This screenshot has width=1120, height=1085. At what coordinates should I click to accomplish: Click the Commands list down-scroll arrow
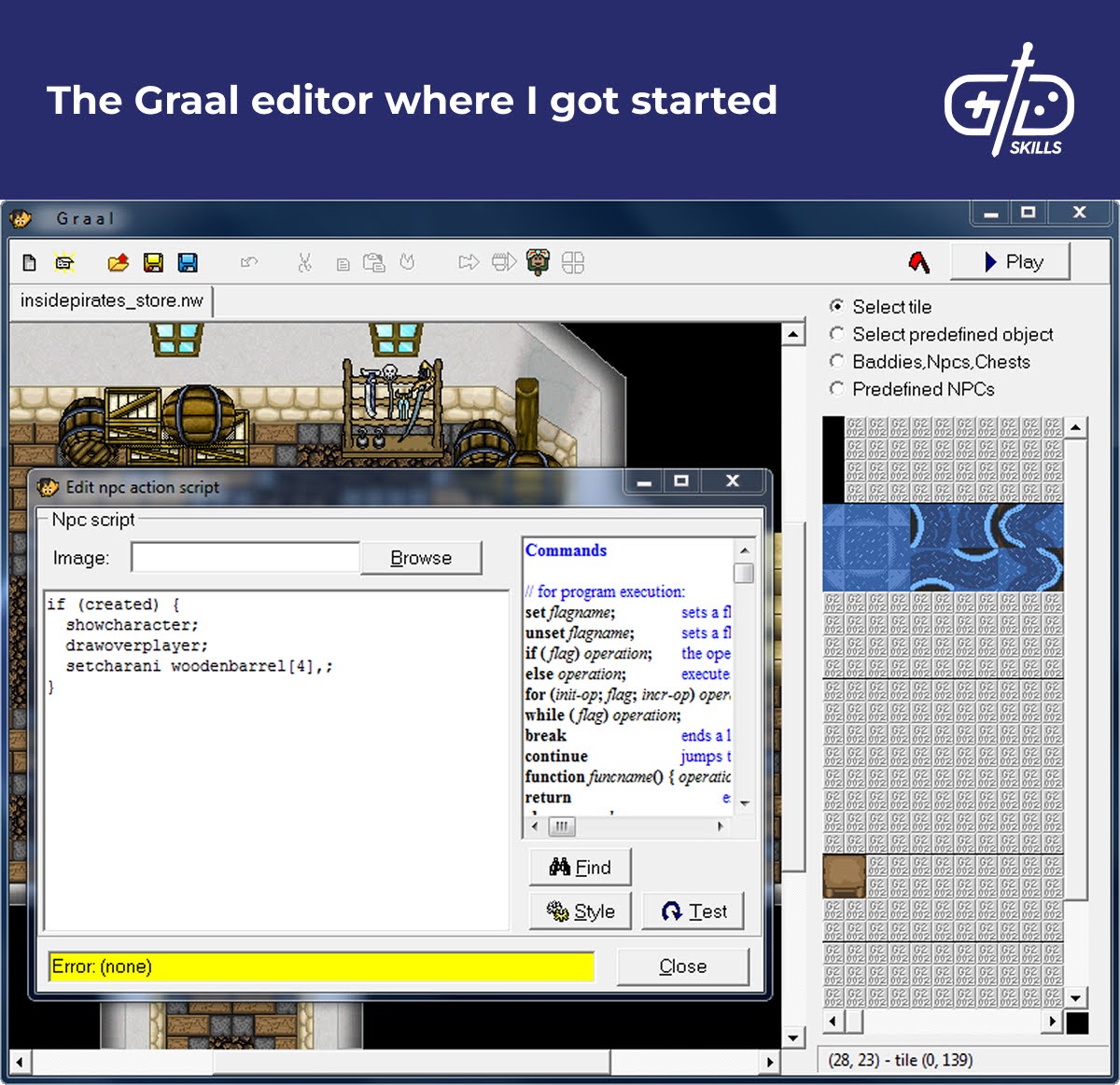(744, 803)
